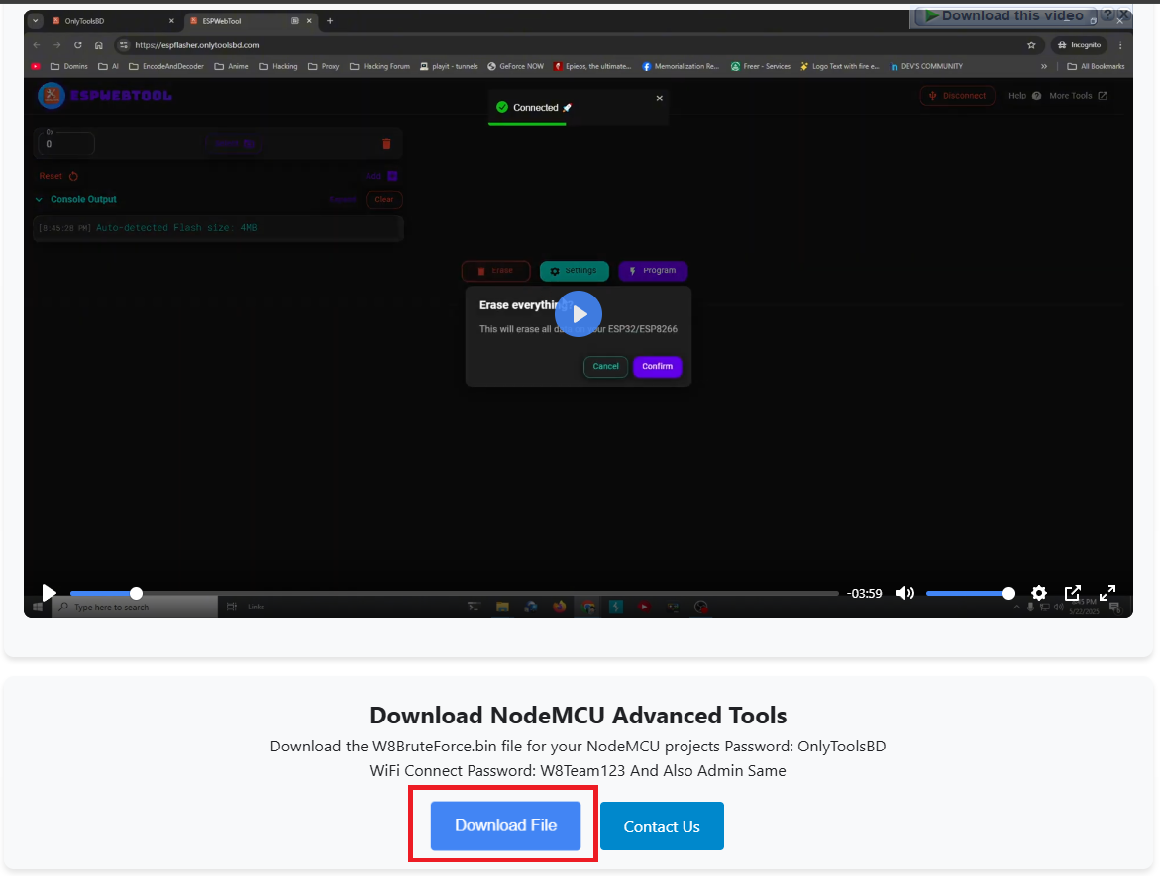Click the 'Download NodeMCU Advanced Tools' heading
This screenshot has width=1160, height=876.
click(x=579, y=715)
